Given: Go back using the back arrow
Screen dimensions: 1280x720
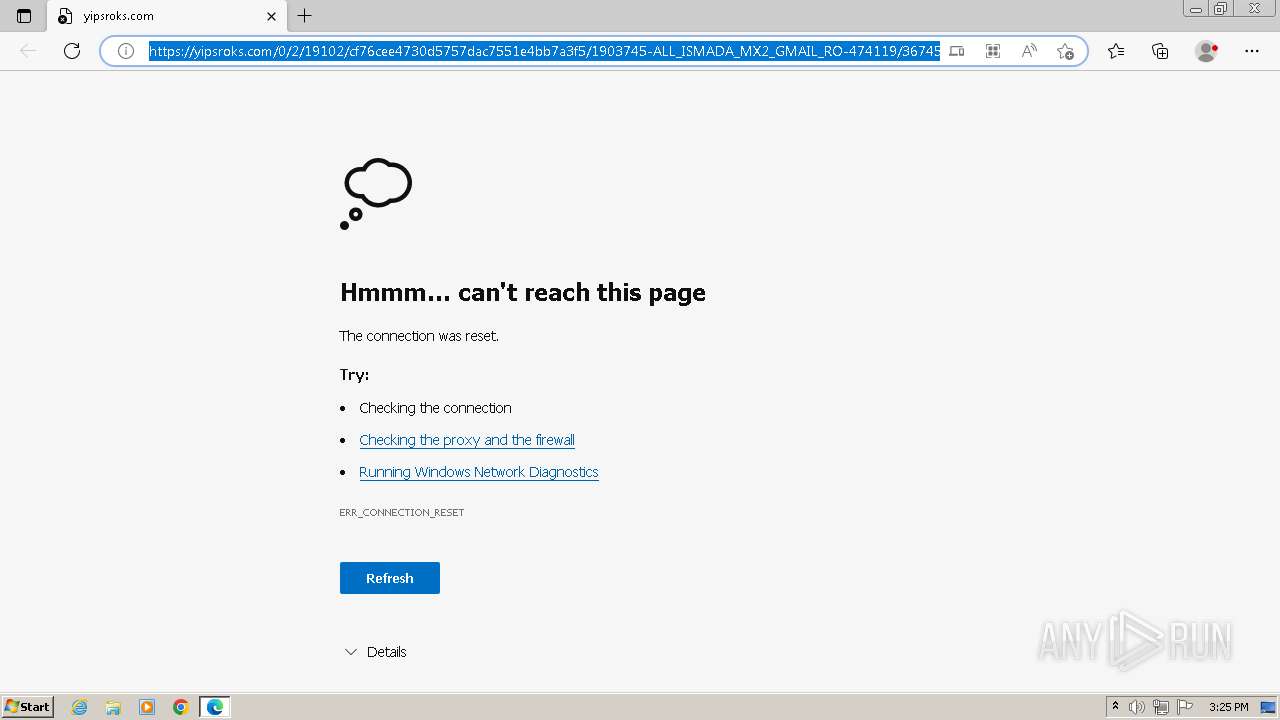Looking at the screenshot, I should pyautogui.click(x=28, y=51).
